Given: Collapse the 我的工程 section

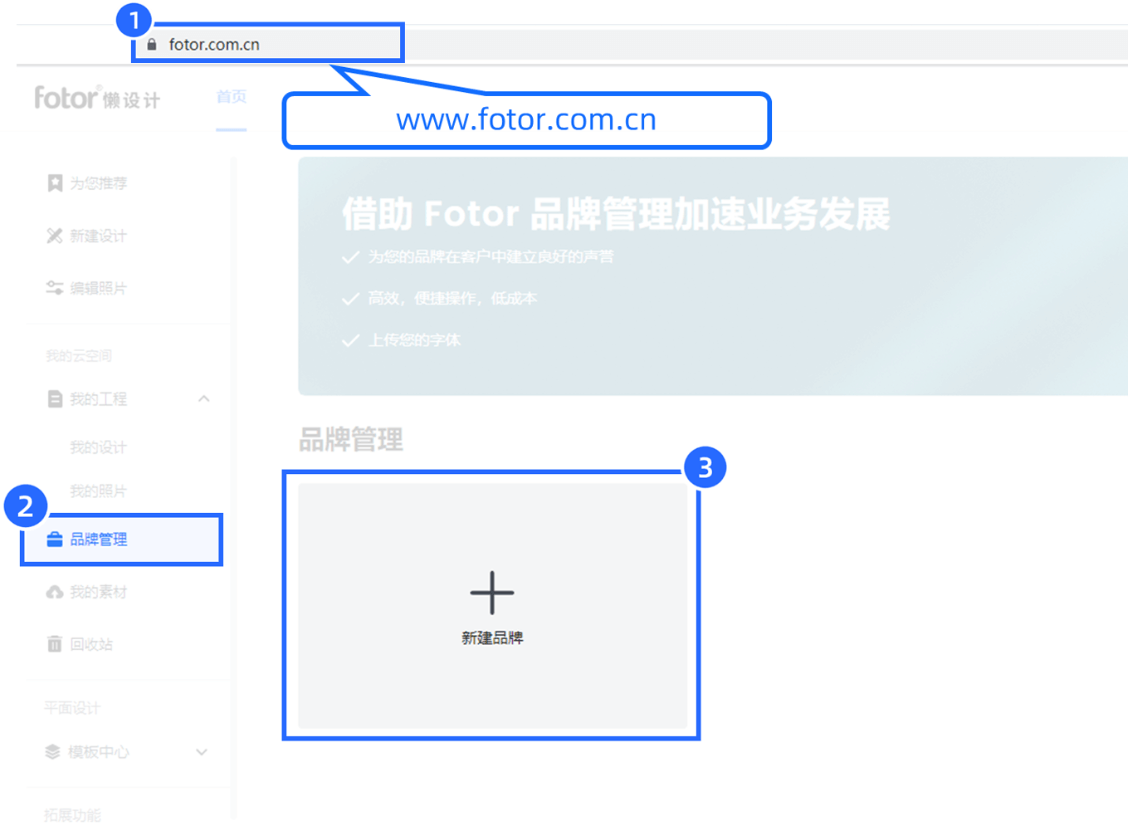Looking at the screenshot, I should coord(204,399).
